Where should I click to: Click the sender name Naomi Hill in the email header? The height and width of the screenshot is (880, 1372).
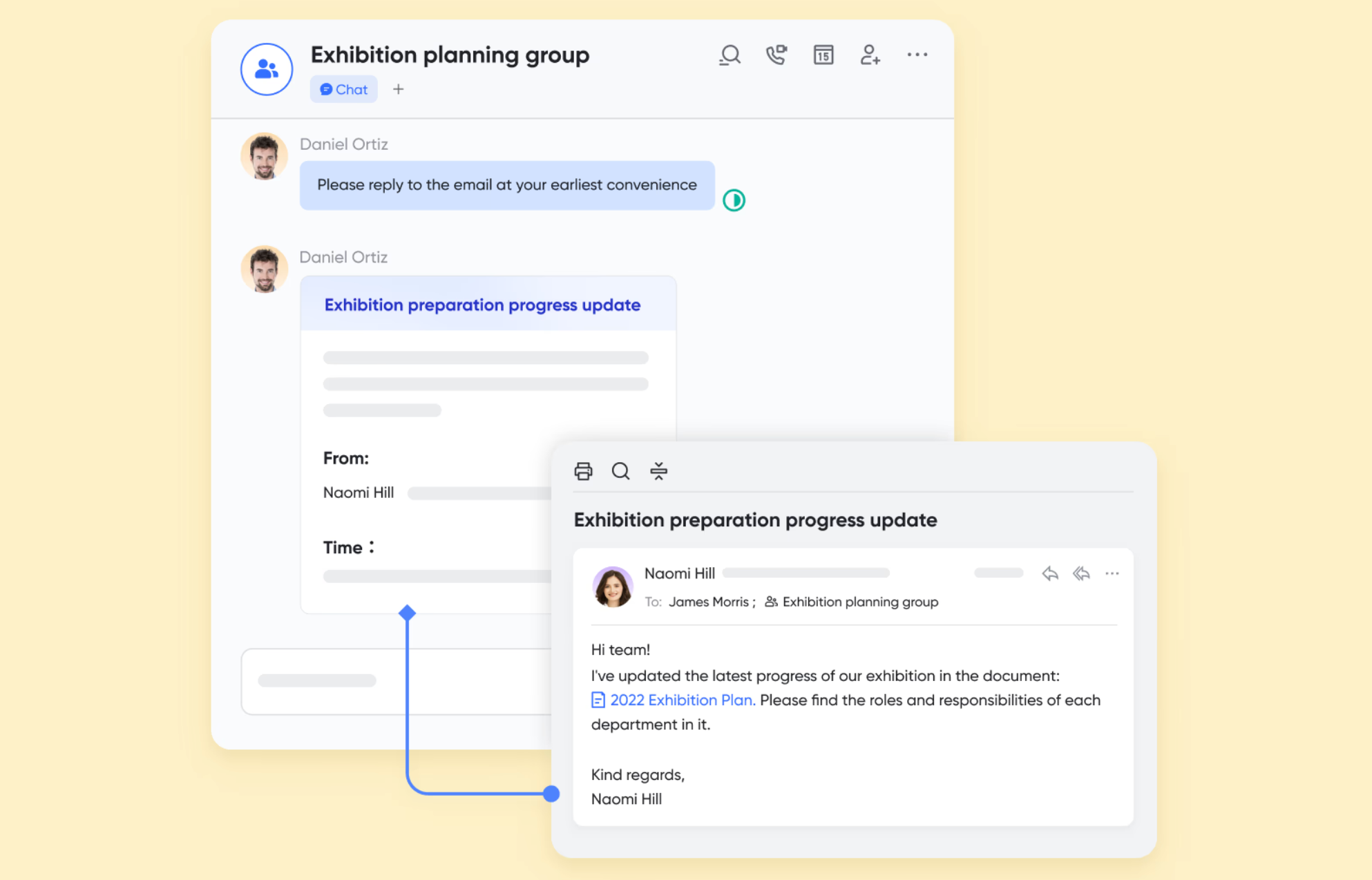(679, 573)
